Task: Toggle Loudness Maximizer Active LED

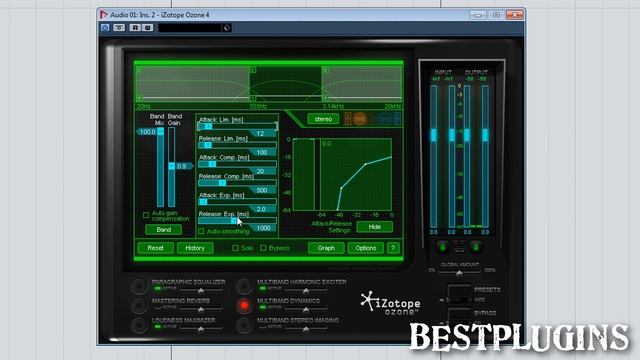Action: pyautogui.click(x=158, y=326)
